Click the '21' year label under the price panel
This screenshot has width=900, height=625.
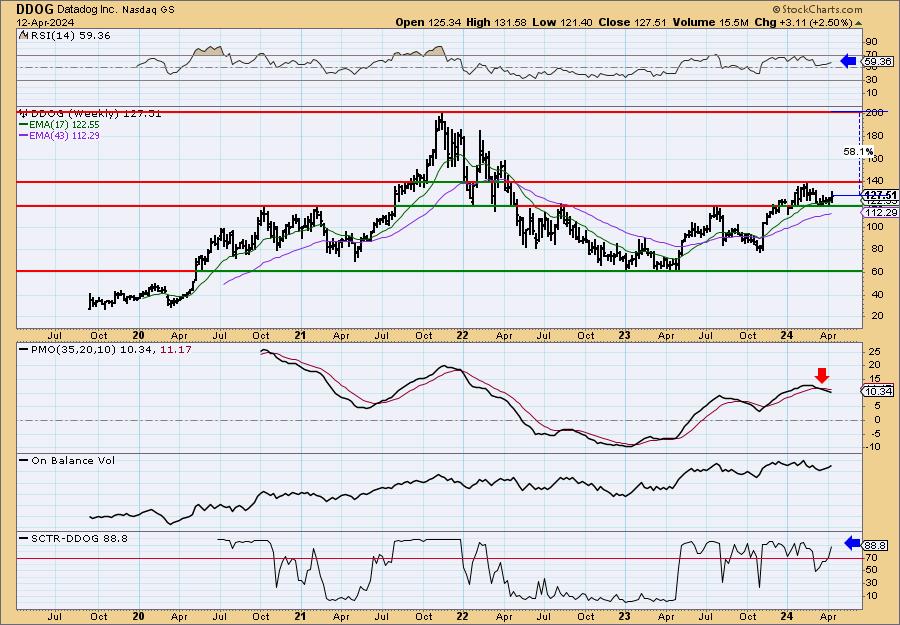click(300, 336)
